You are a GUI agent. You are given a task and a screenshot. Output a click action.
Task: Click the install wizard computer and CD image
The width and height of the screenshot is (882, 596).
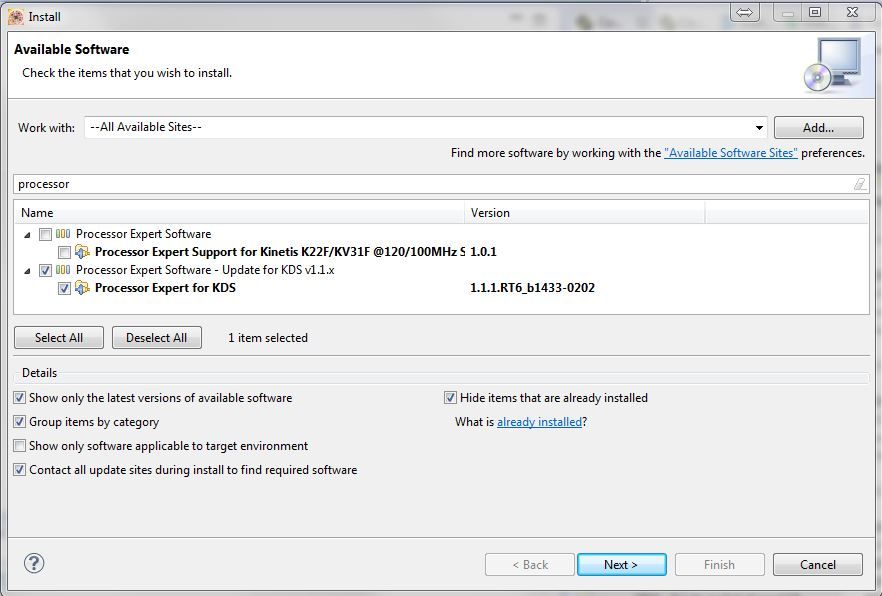[x=832, y=65]
